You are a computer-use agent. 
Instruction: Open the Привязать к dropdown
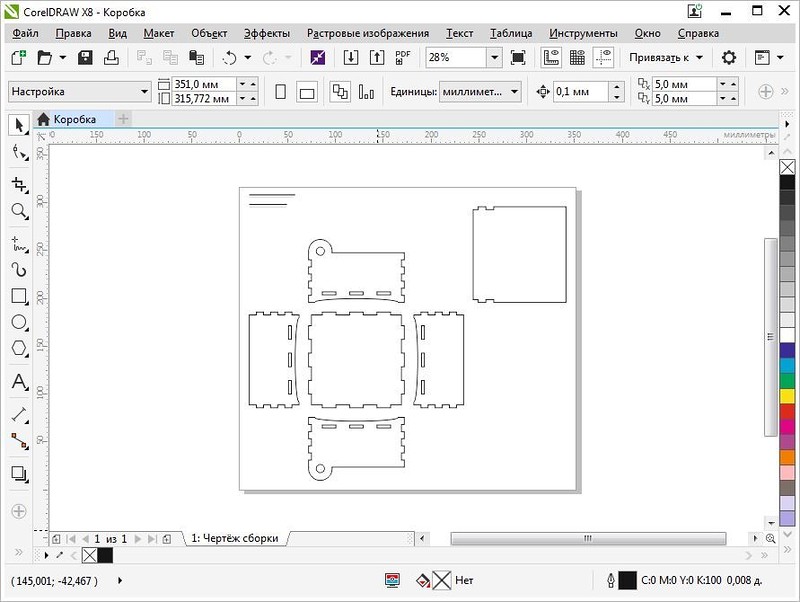[699, 57]
